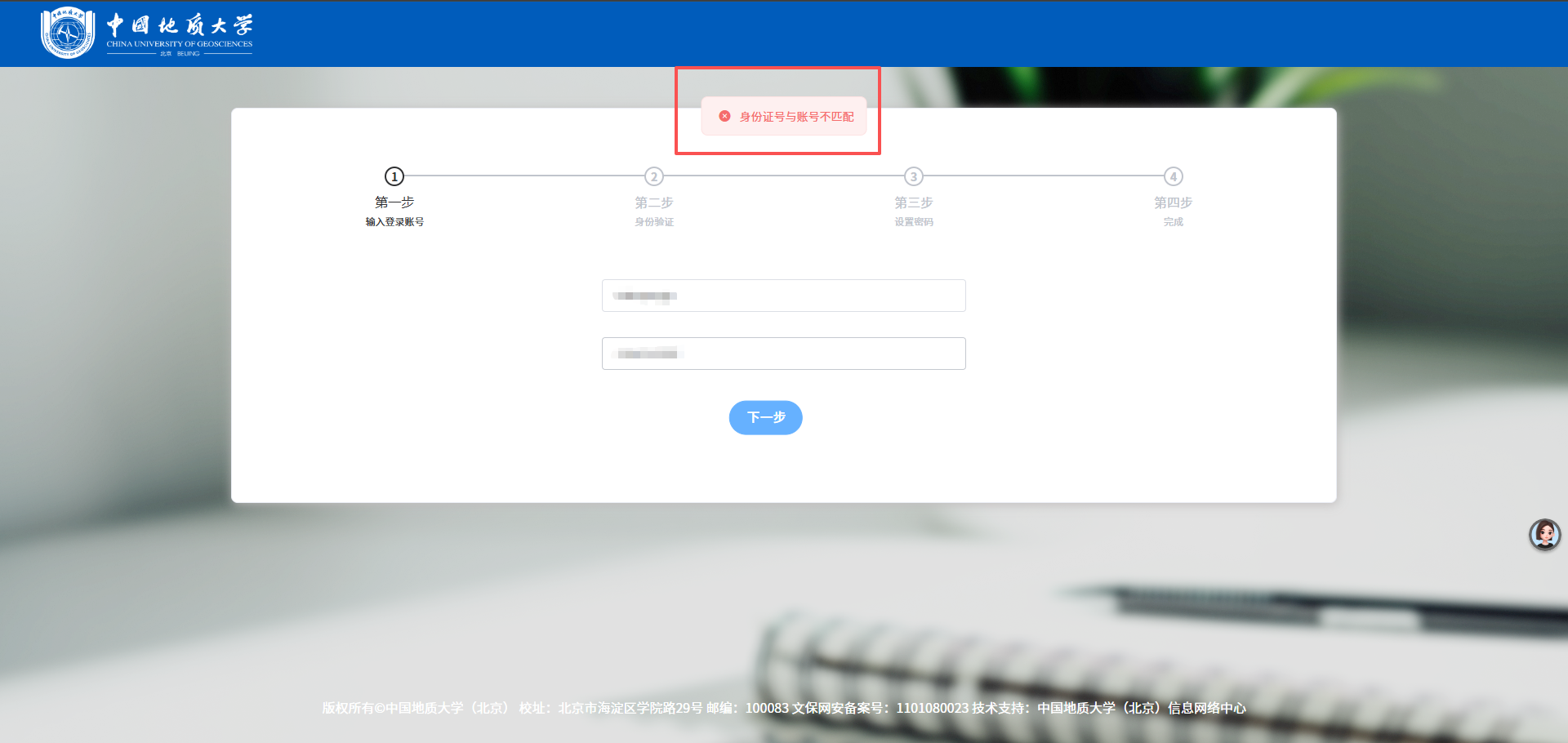Click the 下一步 button

766,418
